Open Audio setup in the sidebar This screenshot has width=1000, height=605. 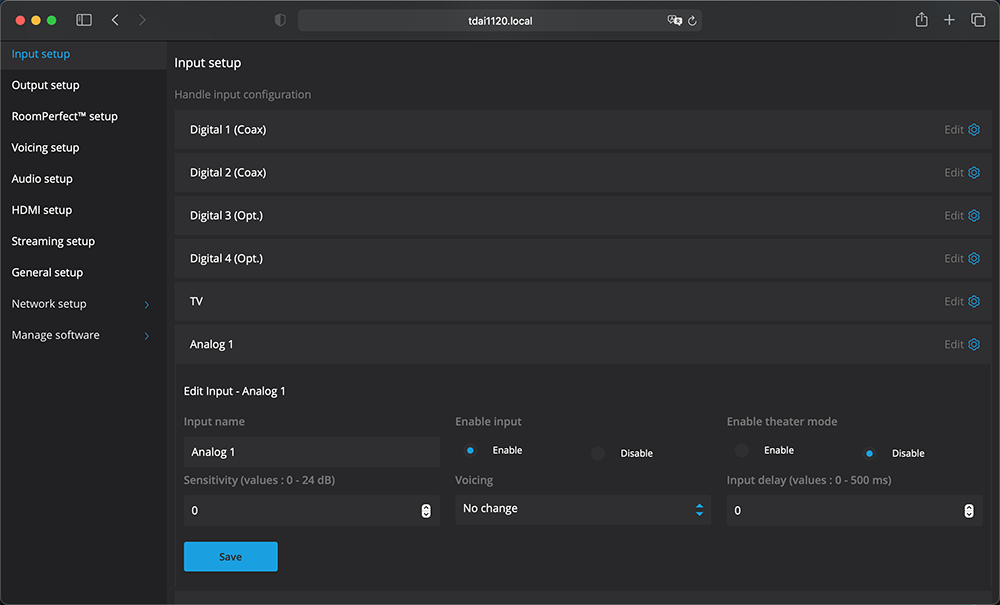coord(42,179)
